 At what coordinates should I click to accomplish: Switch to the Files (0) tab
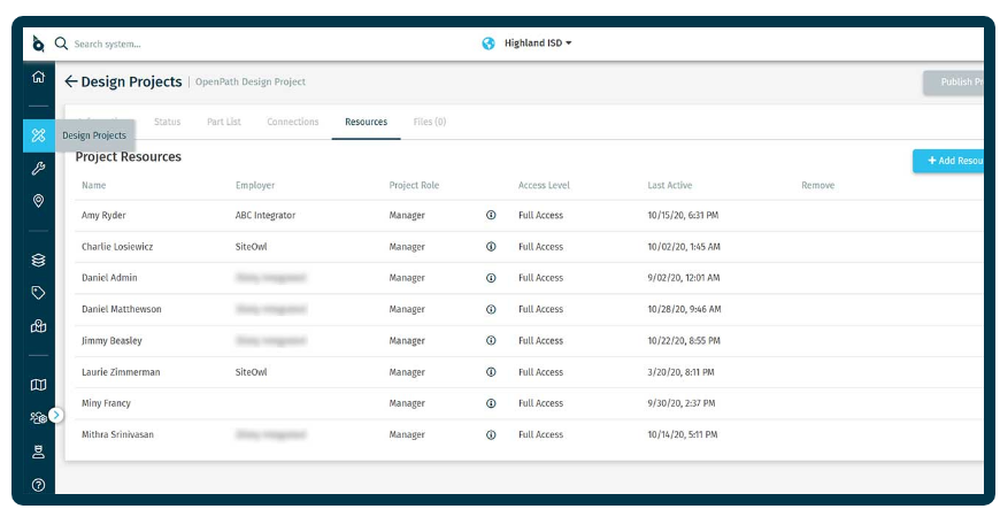[x=430, y=122]
